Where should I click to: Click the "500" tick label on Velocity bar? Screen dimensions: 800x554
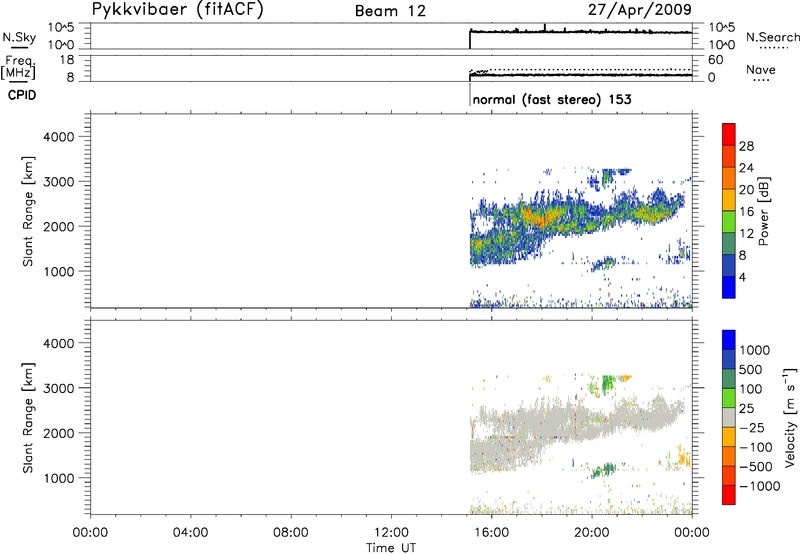tap(751, 370)
